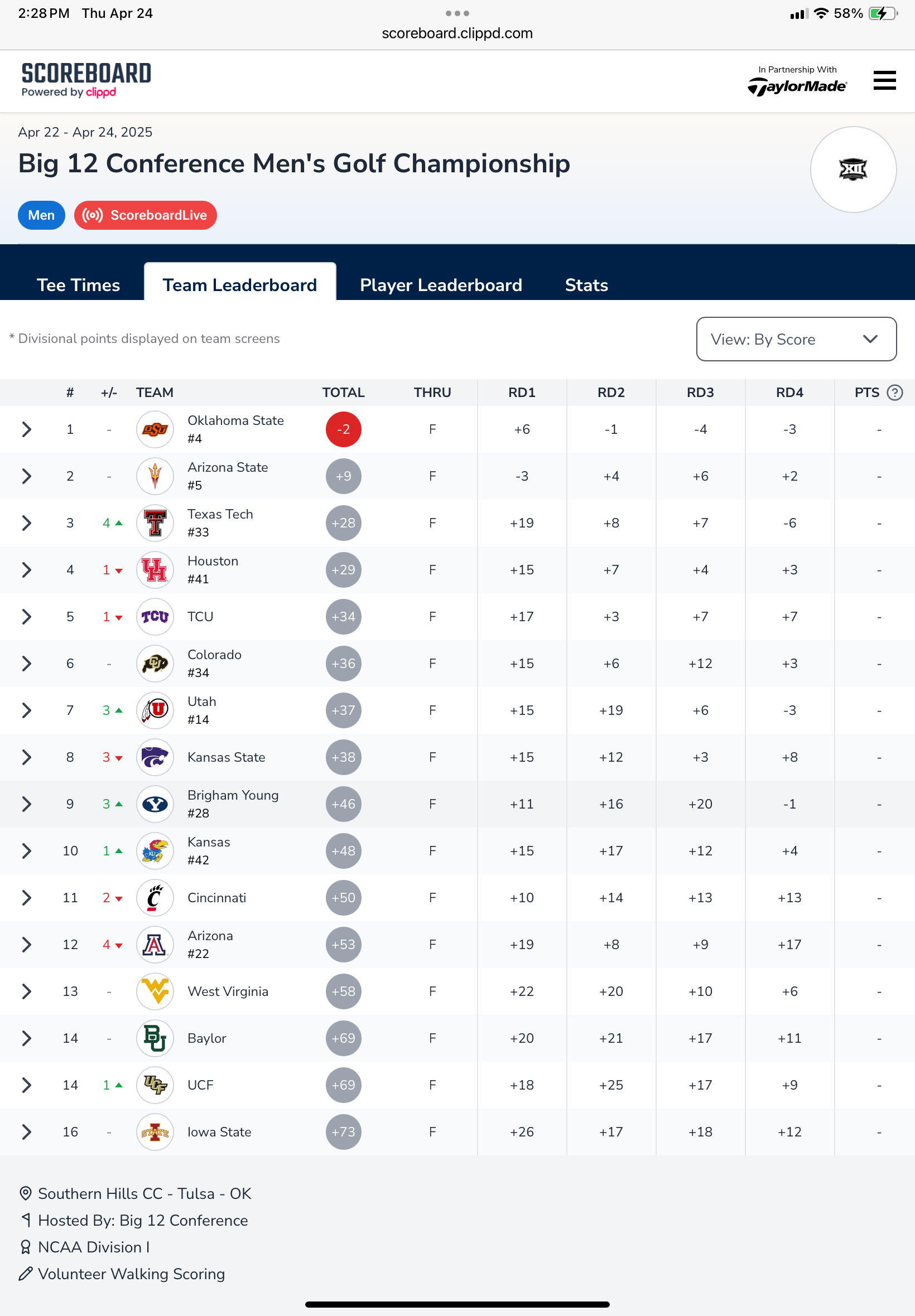Expand the Brigham Young row chevron
Screen dimensions: 915x1316
coord(26,804)
